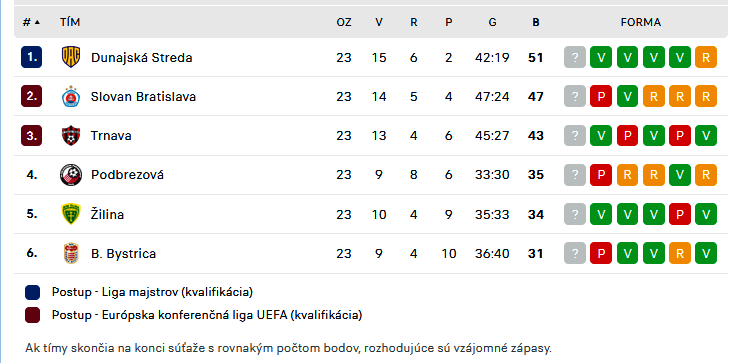This screenshot has width=741, height=363.
Task: Click the dark blue Liga majstrov legend swatch
Action: click(x=32, y=293)
